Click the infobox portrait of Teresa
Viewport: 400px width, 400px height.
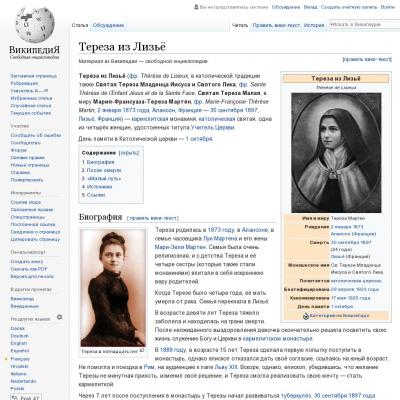pos(336,153)
